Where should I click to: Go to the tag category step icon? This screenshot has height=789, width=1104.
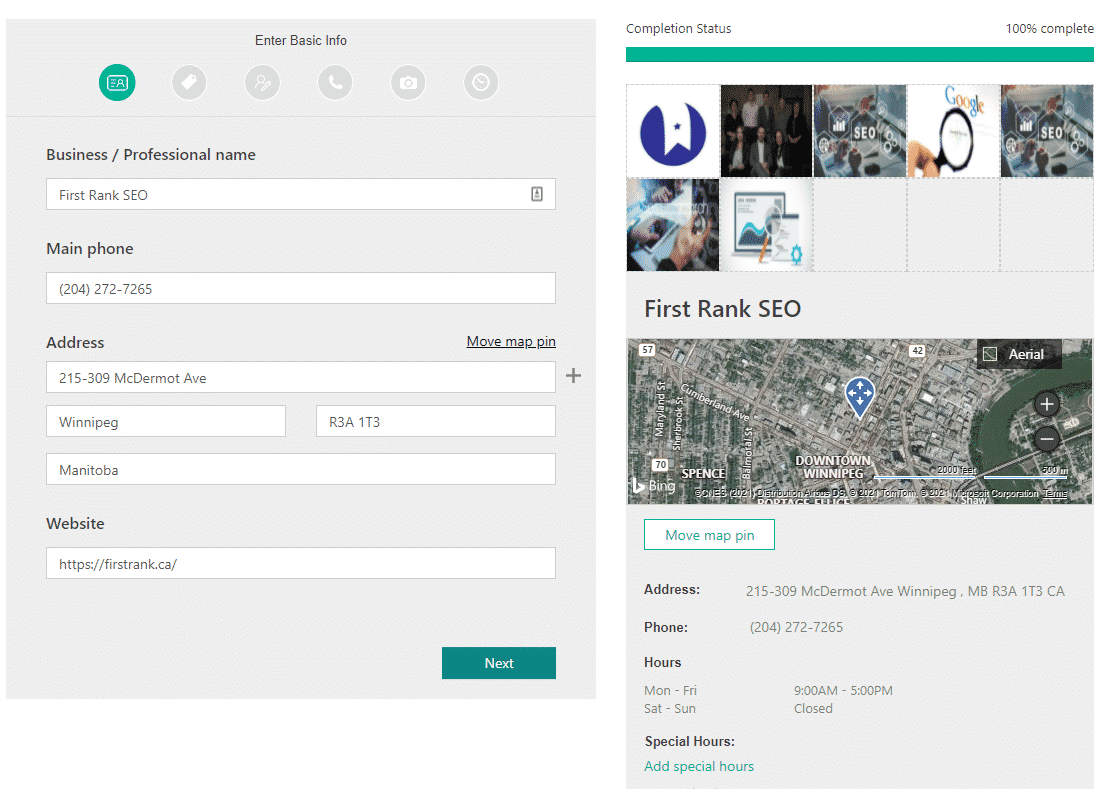189,83
